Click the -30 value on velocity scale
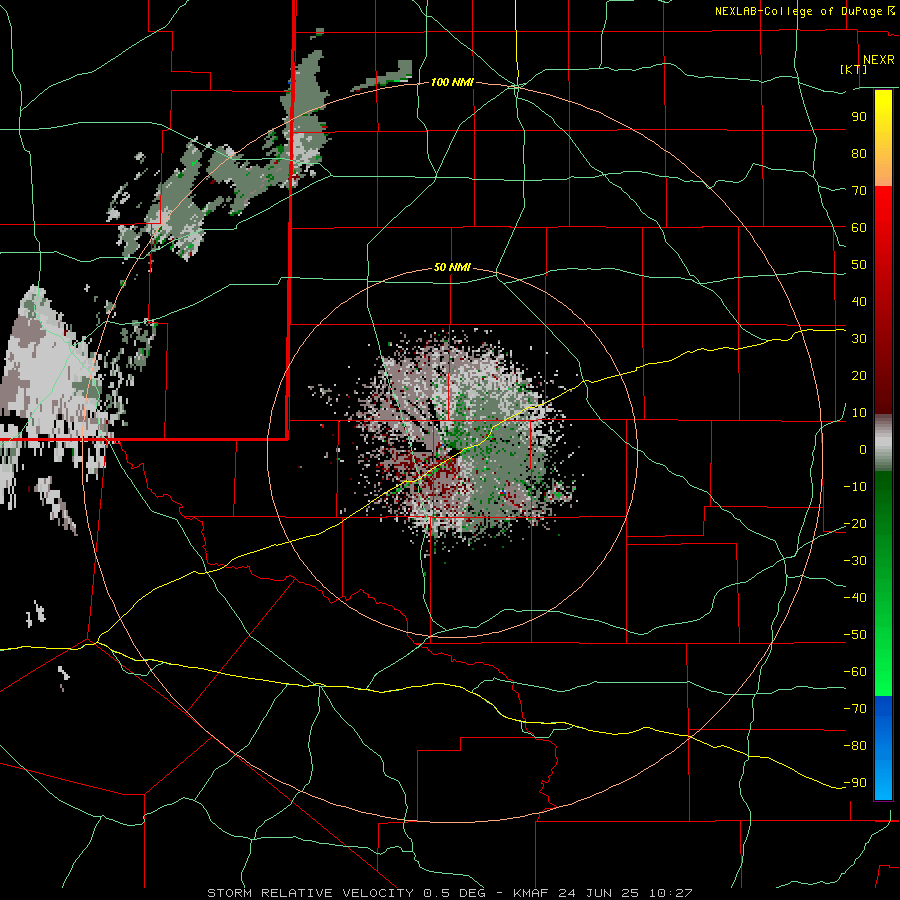The height and width of the screenshot is (900, 900). pyautogui.click(x=855, y=561)
